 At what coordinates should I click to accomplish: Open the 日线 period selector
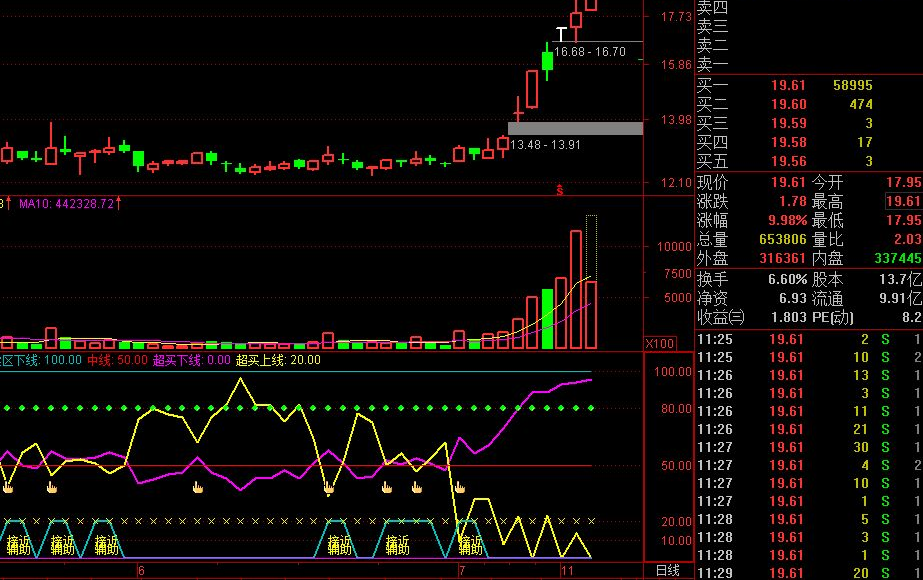[x=668, y=570]
